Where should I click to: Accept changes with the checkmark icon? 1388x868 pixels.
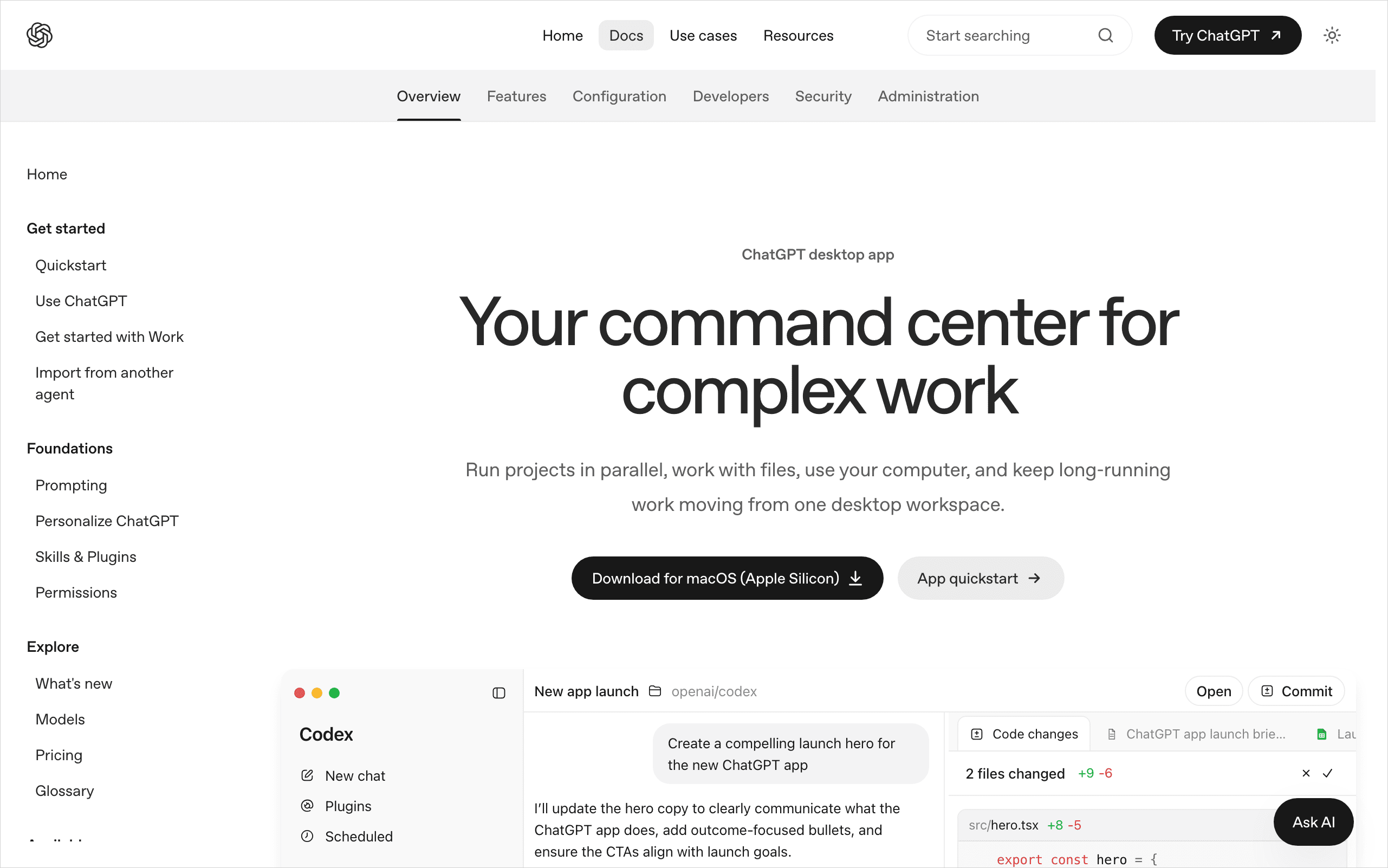(x=1327, y=773)
